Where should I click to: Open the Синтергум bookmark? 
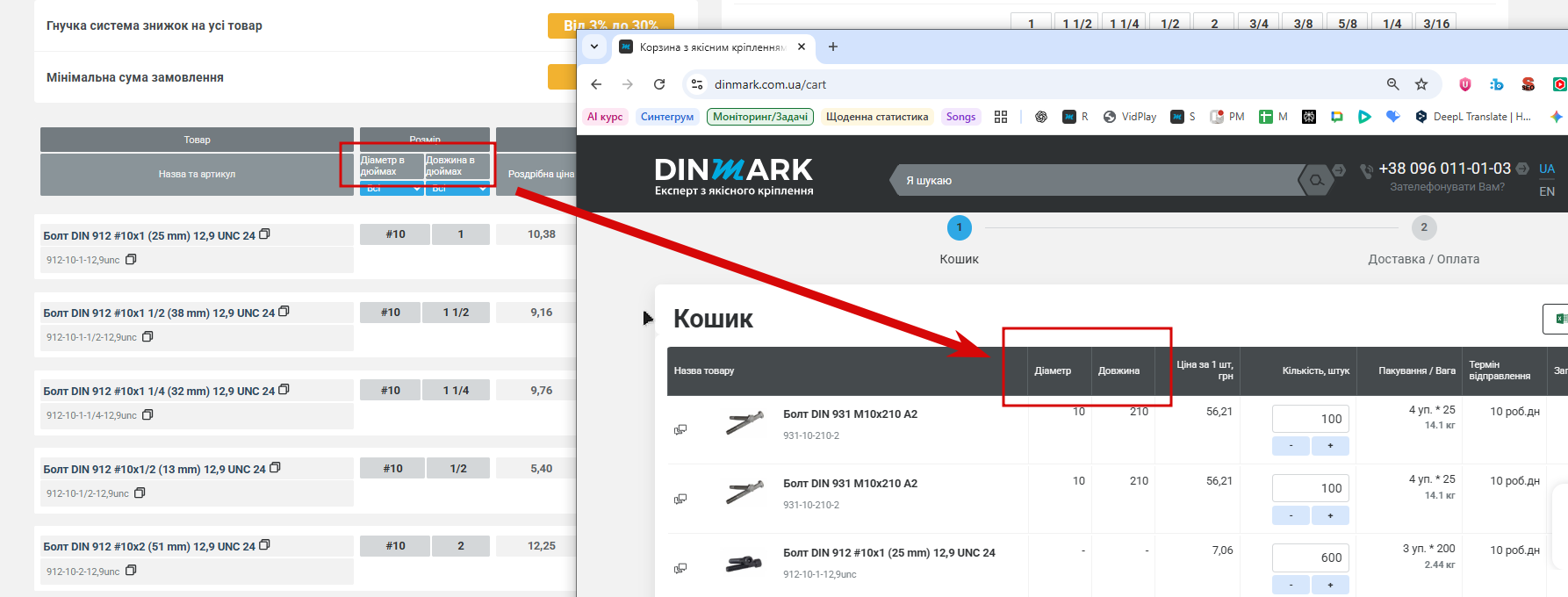(667, 117)
